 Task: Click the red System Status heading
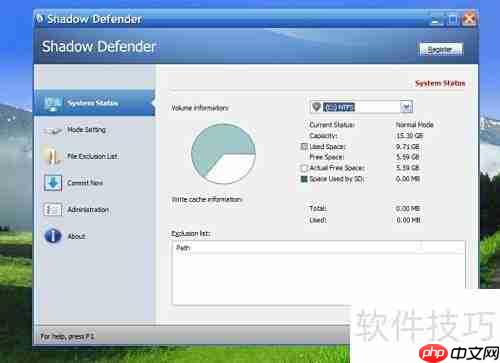pos(440,83)
